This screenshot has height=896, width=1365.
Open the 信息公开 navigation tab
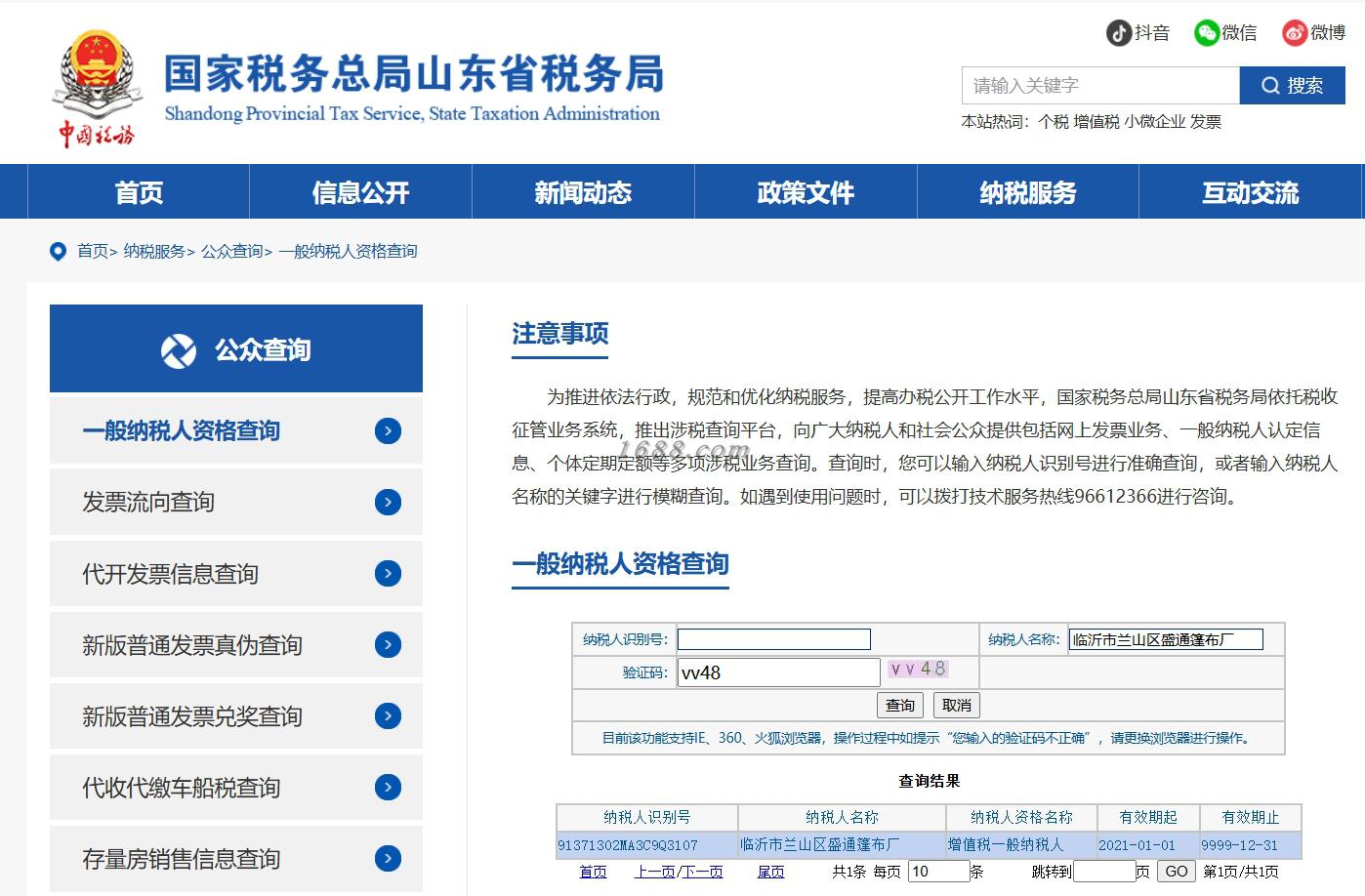click(360, 192)
